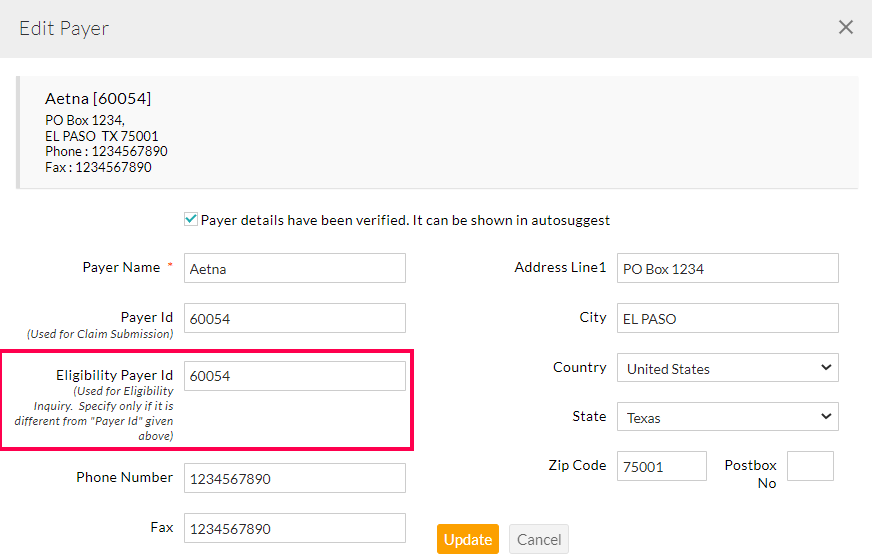Click the City input containing EL PASO
872x558 pixels.
727,318
